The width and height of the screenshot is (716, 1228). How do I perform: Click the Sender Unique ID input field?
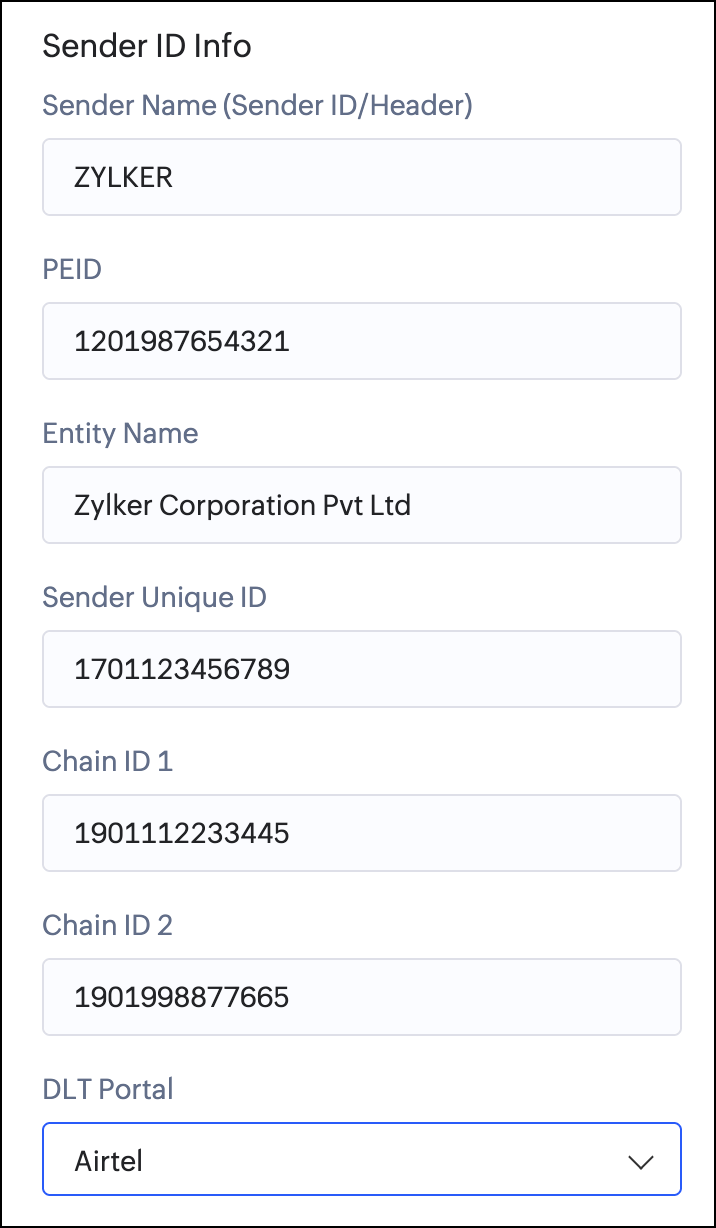pos(362,669)
